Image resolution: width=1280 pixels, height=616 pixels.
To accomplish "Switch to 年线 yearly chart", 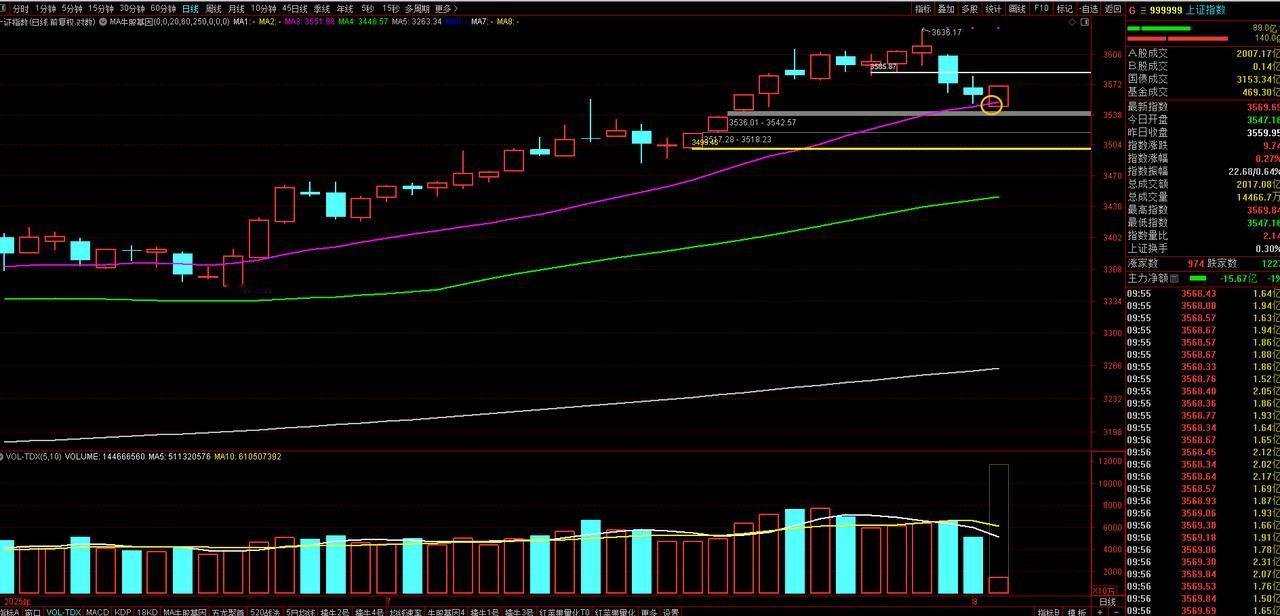I will pos(345,8).
